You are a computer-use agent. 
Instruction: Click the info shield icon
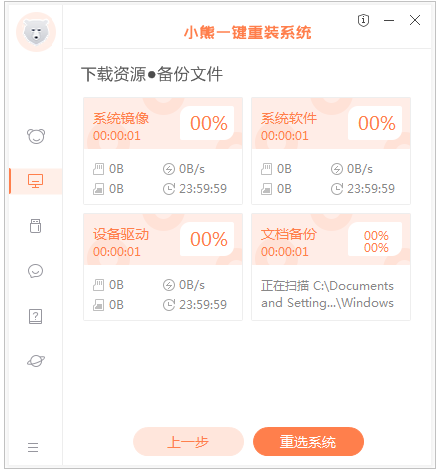363,21
